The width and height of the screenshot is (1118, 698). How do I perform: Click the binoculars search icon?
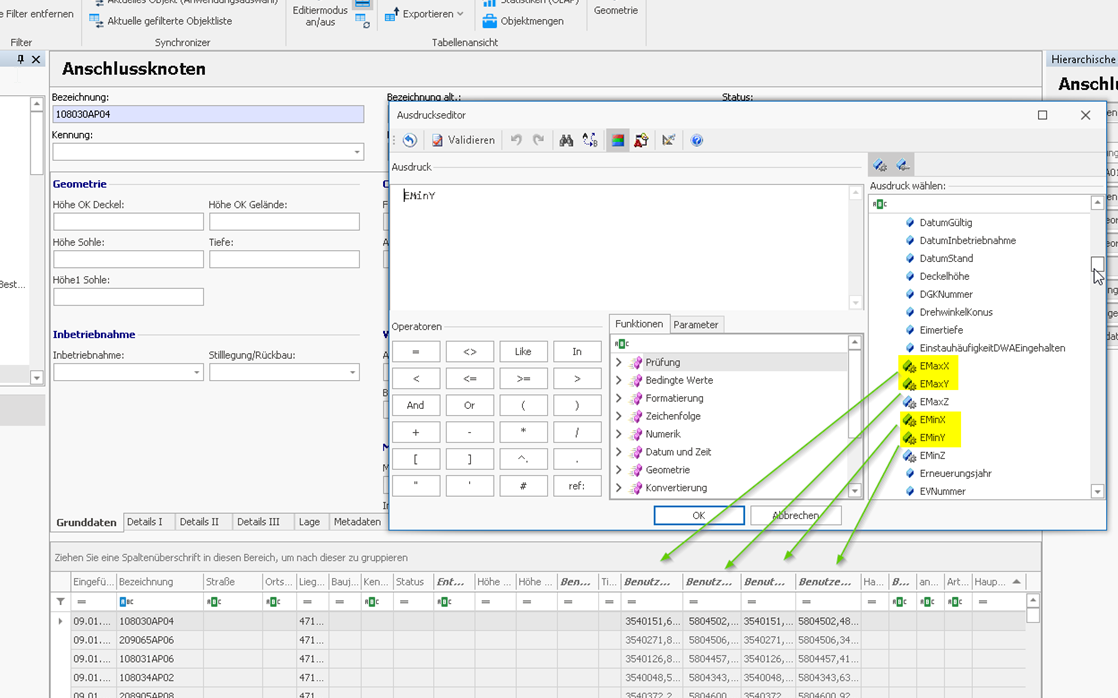coord(566,141)
